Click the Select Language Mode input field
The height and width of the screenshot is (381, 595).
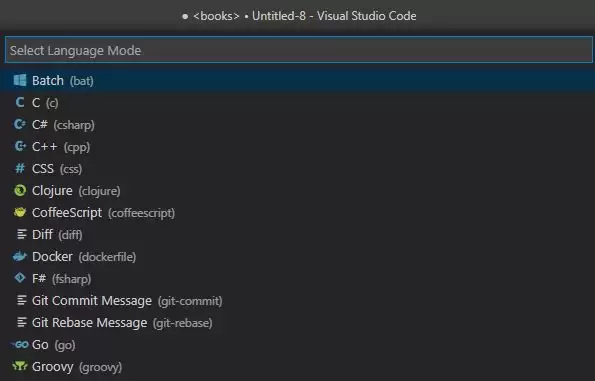click(299, 50)
